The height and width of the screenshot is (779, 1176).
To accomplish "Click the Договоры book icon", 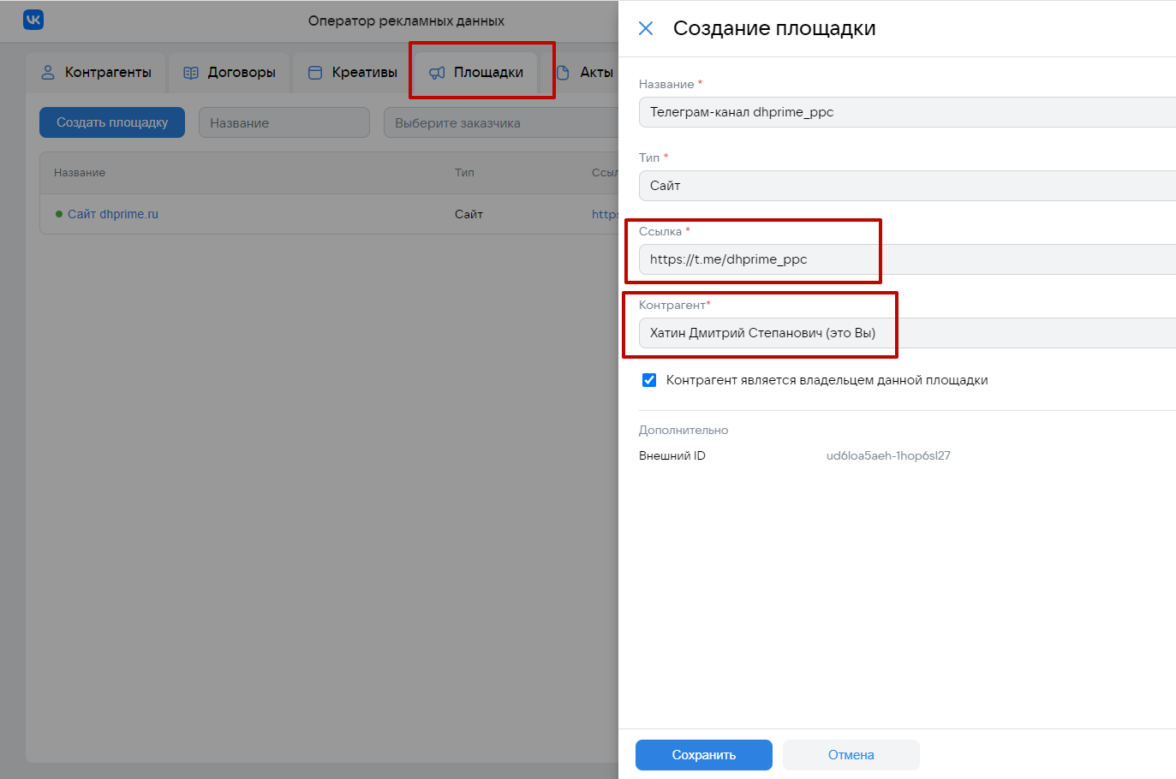I will click(x=191, y=73).
